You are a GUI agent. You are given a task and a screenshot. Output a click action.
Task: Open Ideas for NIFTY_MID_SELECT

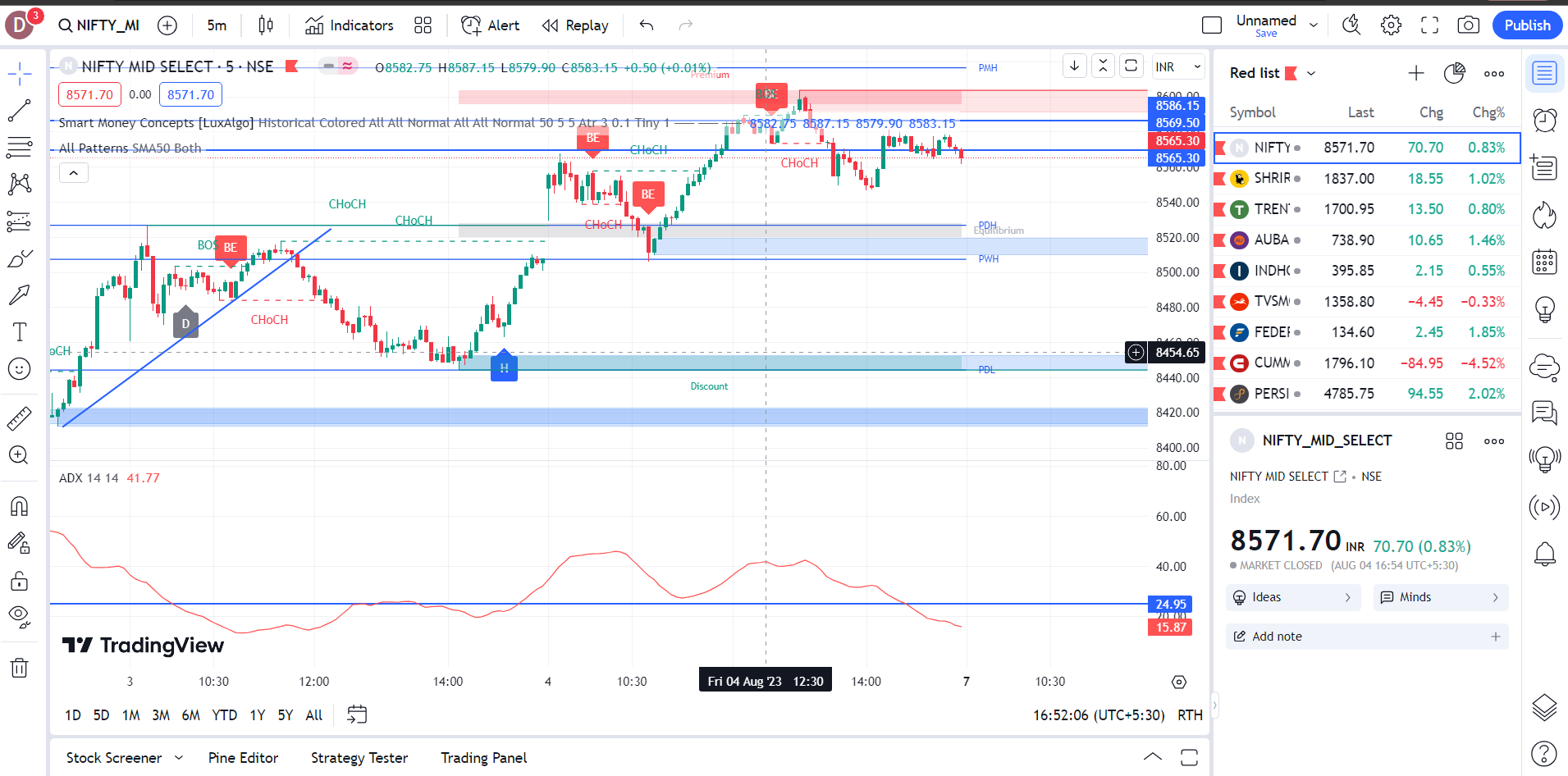1292,597
